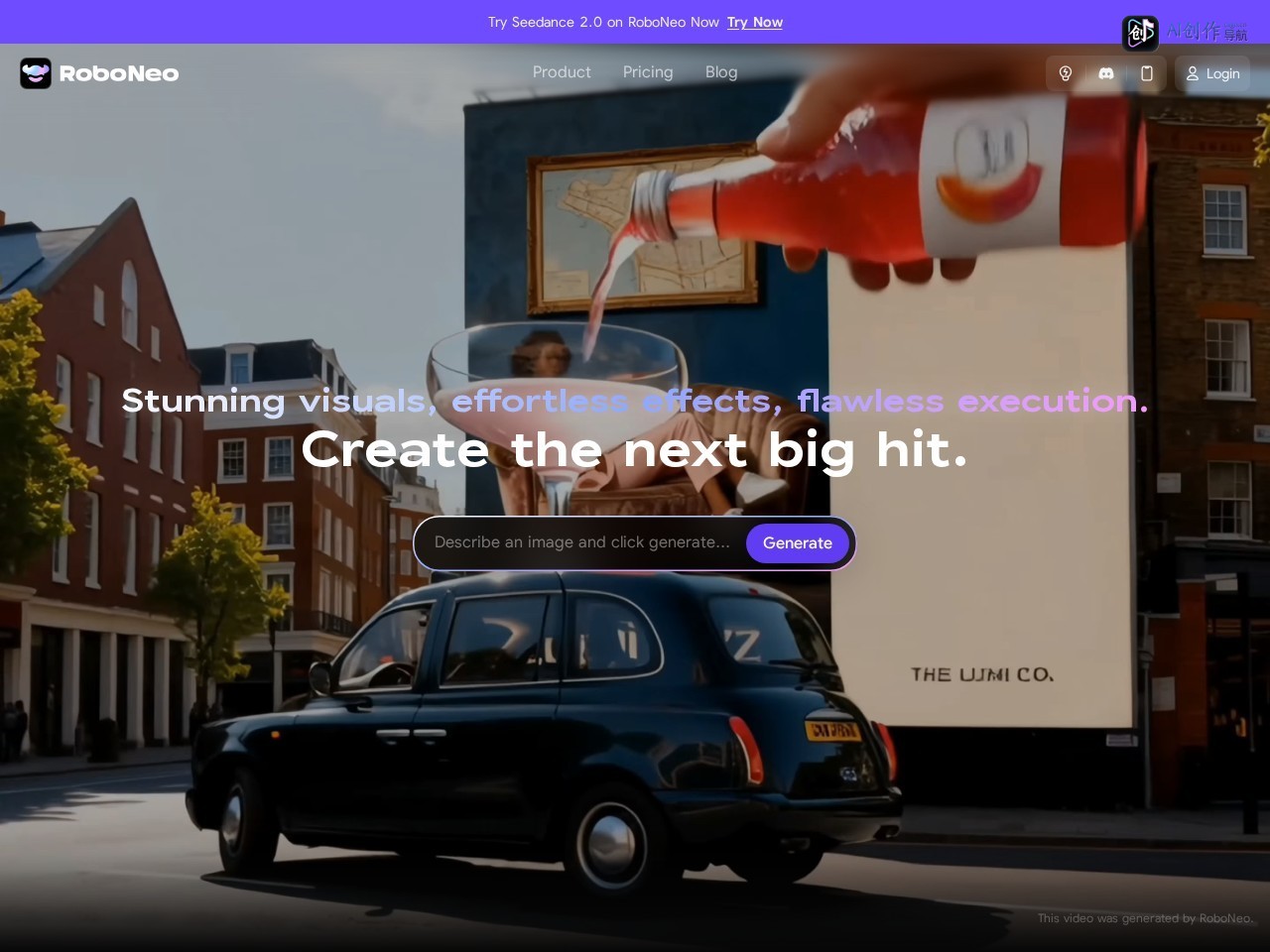Image resolution: width=1270 pixels, height=952 pixels.
Task: Click the user silhouette icon in Login
Action: [x=1193, y=73]
